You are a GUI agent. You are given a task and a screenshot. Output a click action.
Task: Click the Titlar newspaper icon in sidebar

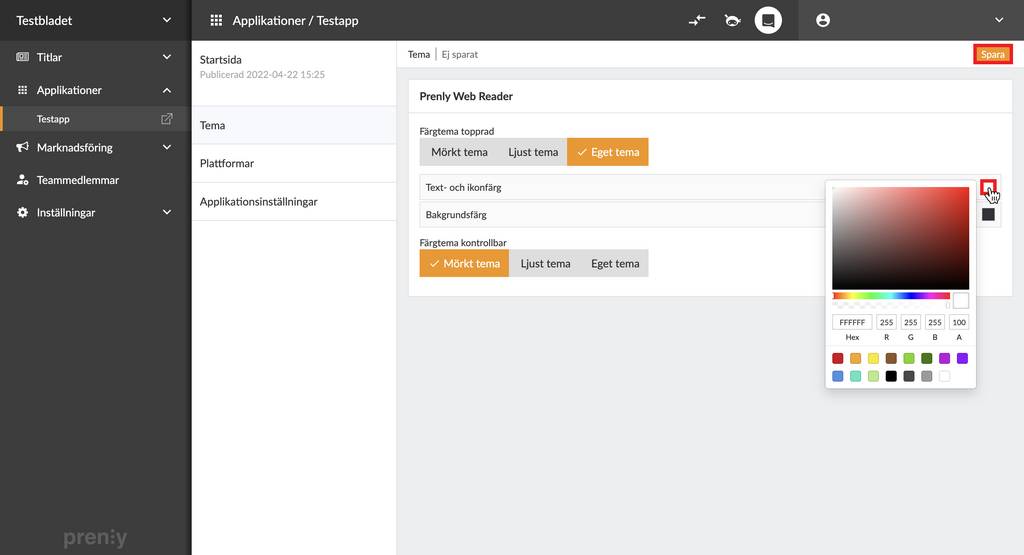[x=22, y=57]
